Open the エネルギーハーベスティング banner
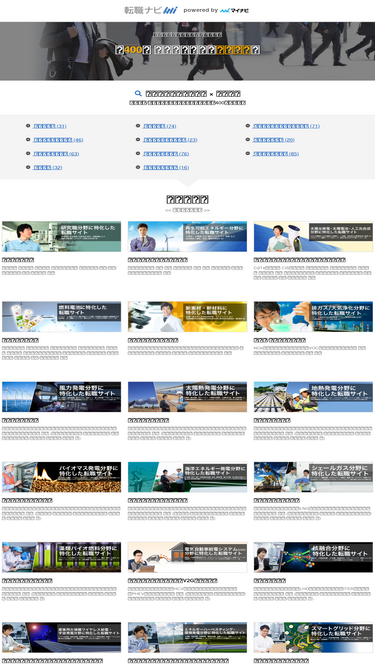The image size is (375, 667). pos(187,638)
